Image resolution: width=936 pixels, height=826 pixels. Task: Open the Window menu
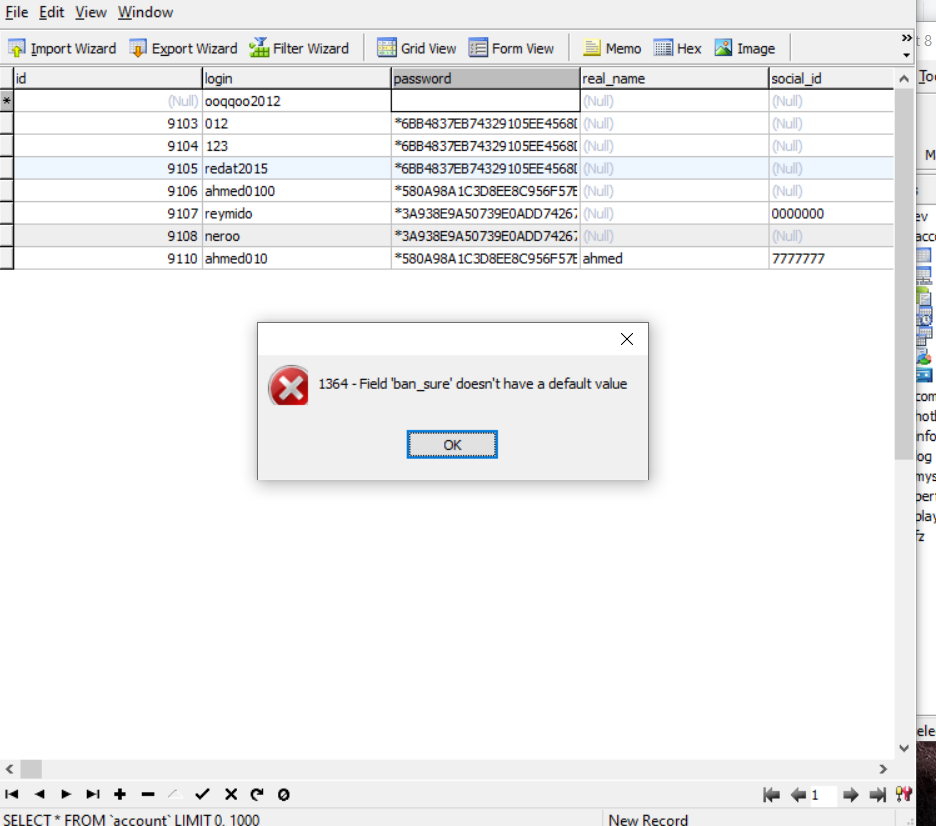click(145, 12)
